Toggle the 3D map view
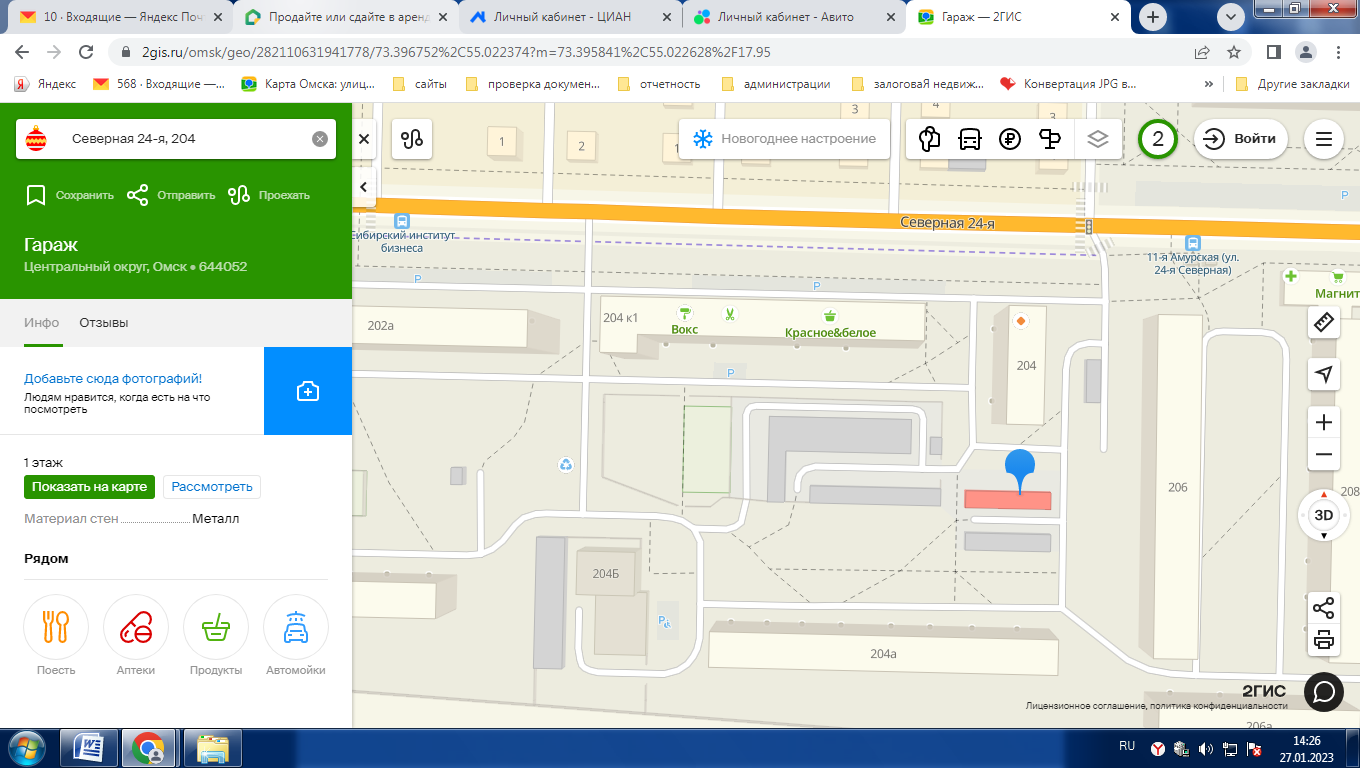Image resolution: width=1360 pixels, height=768 pixels. (1324, 516)
